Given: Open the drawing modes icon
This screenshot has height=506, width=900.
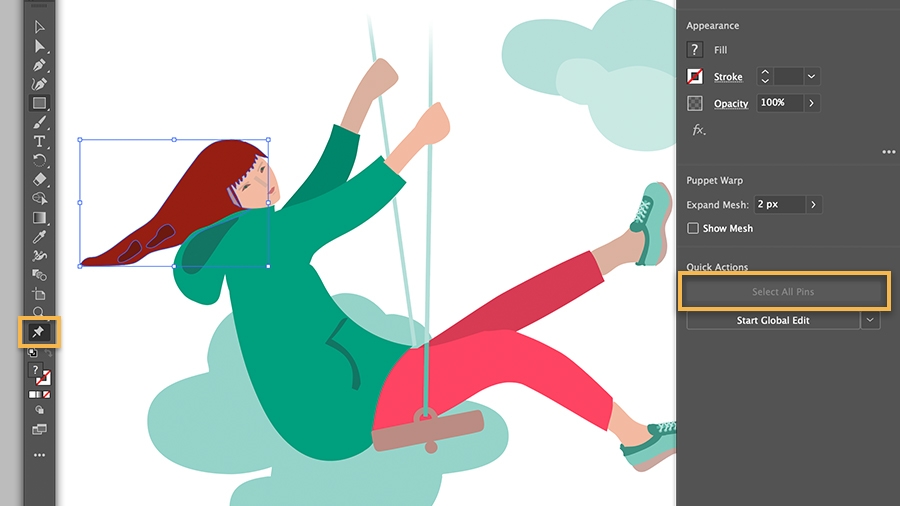Looking at the screenshot, I should point(39,410).
